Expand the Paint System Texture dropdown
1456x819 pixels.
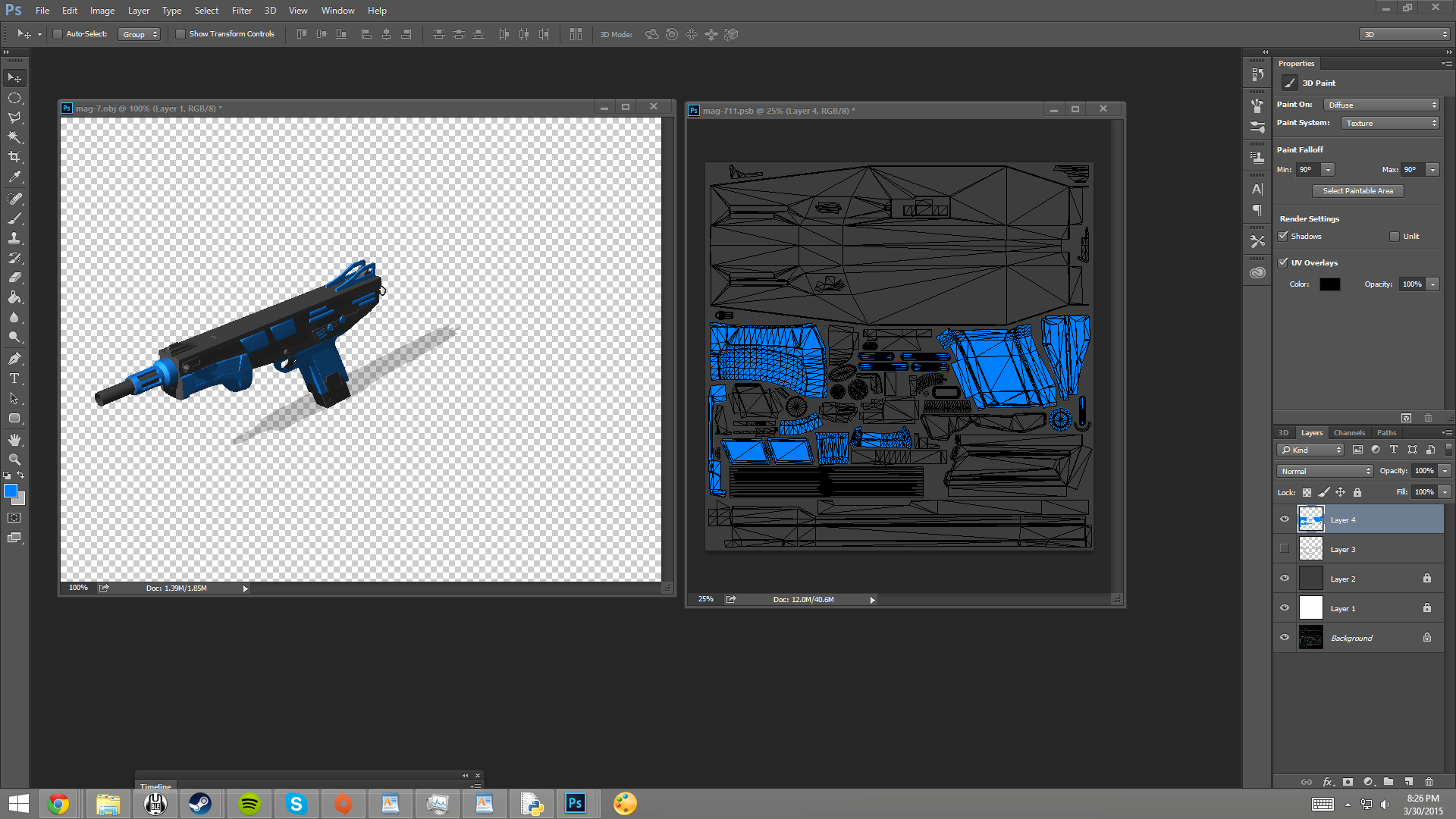[1390, 123]
